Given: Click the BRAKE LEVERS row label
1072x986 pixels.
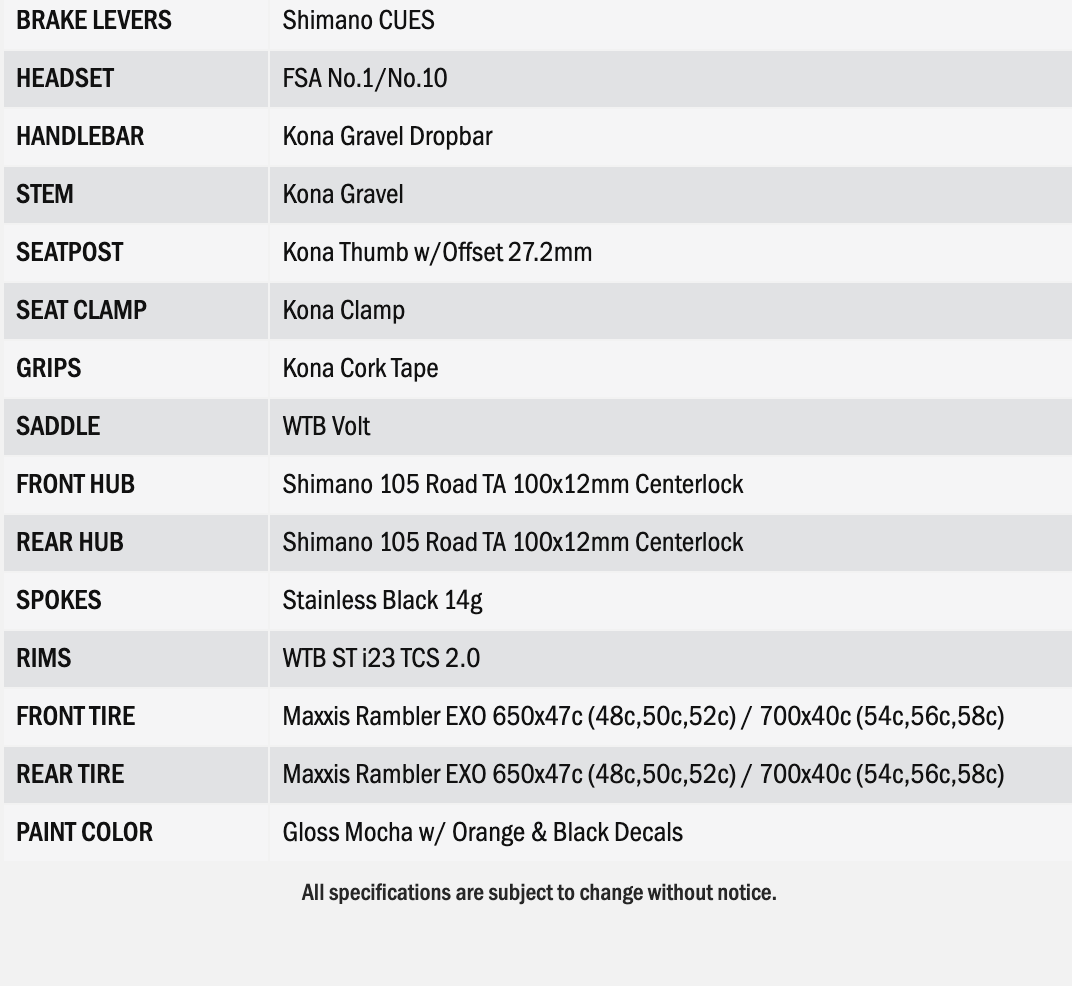Looking at the screenshot, I should [x=93, y=21].
